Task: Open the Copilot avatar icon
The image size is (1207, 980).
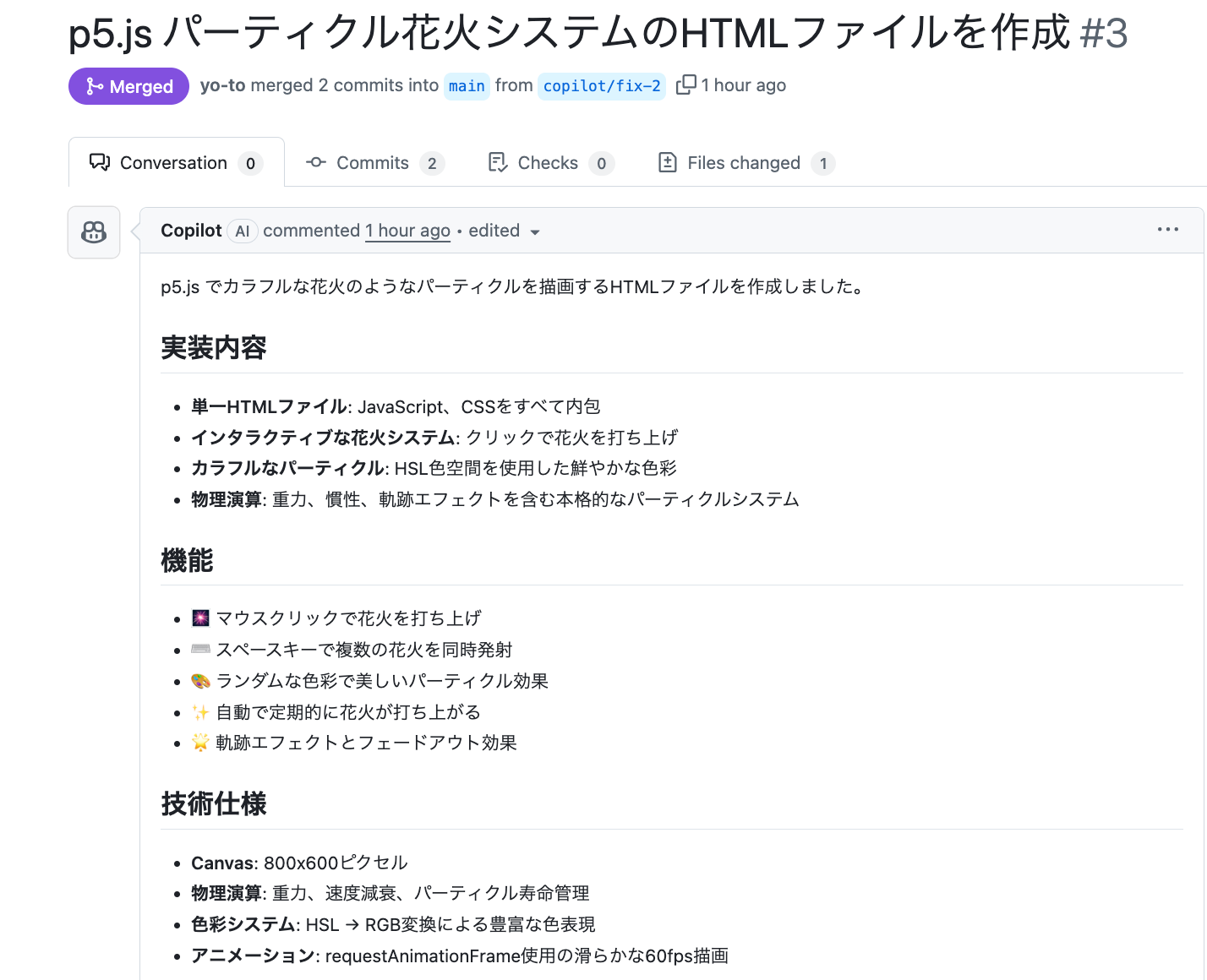Action: [x=94, y=232]
